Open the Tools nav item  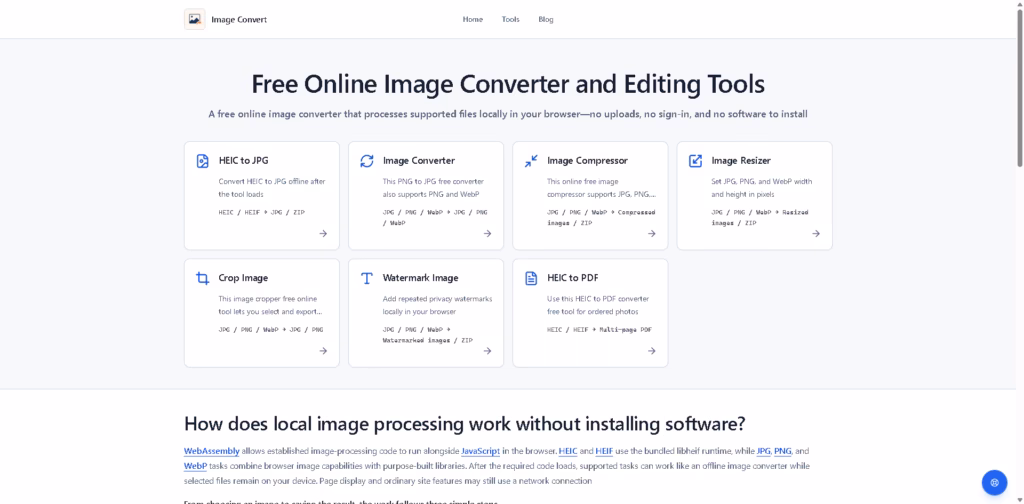tap(511, 20)
